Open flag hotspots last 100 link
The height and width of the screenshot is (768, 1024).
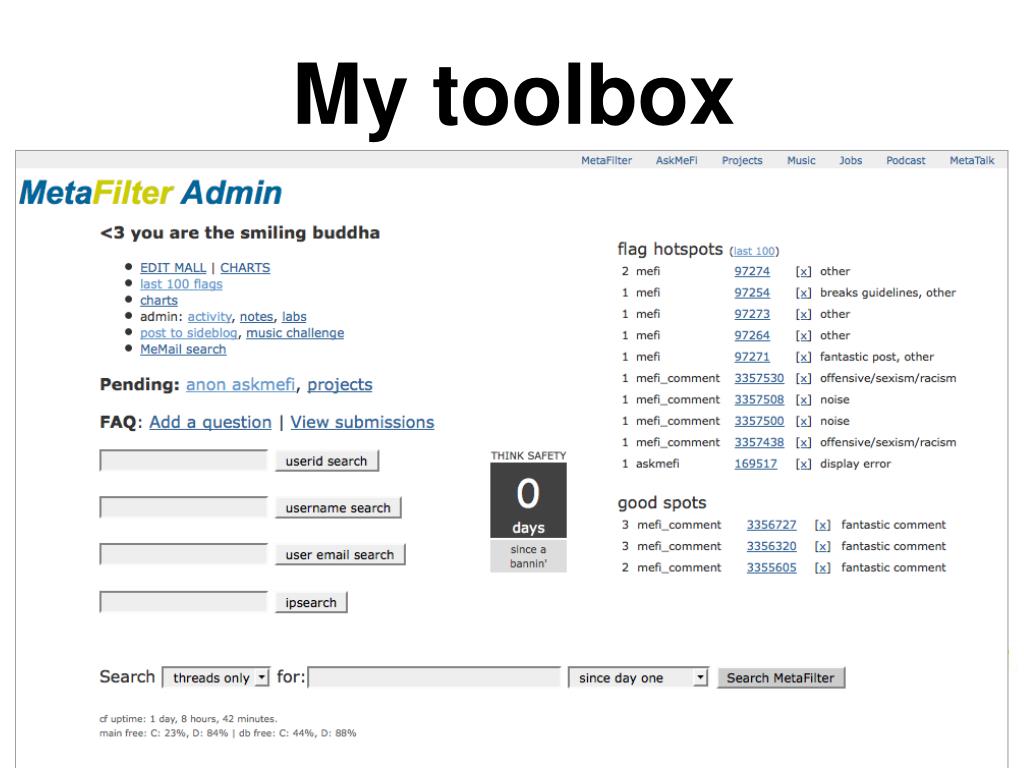754,251
